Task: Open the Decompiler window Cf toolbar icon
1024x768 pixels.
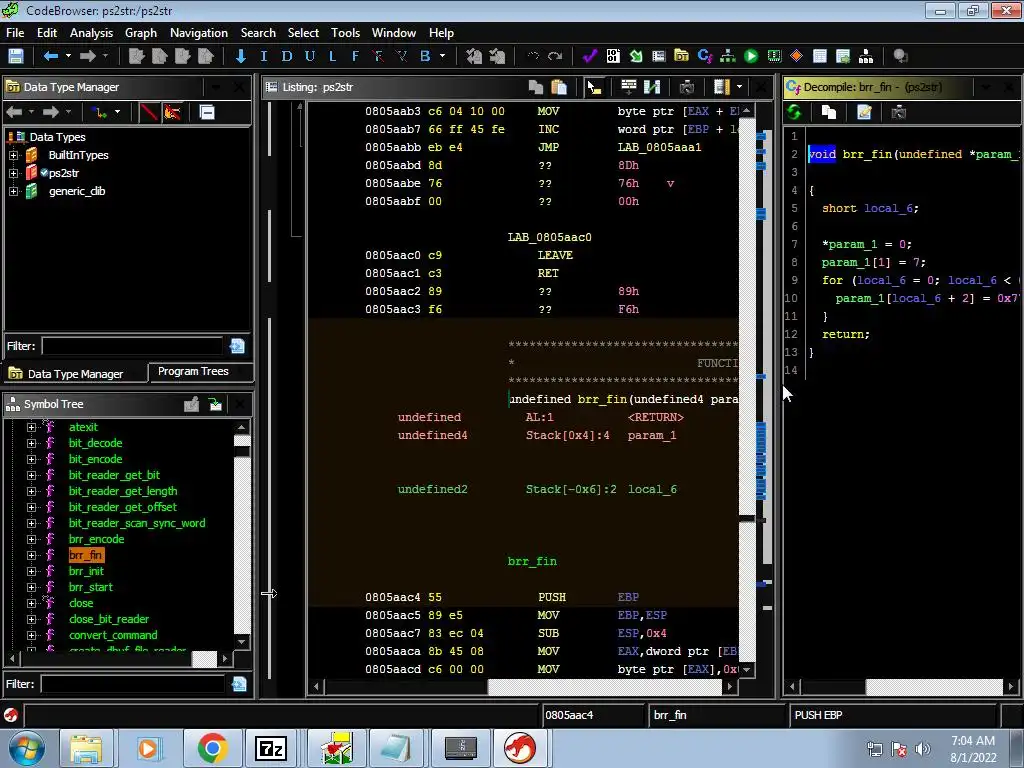Action: (x=705, y=56)
